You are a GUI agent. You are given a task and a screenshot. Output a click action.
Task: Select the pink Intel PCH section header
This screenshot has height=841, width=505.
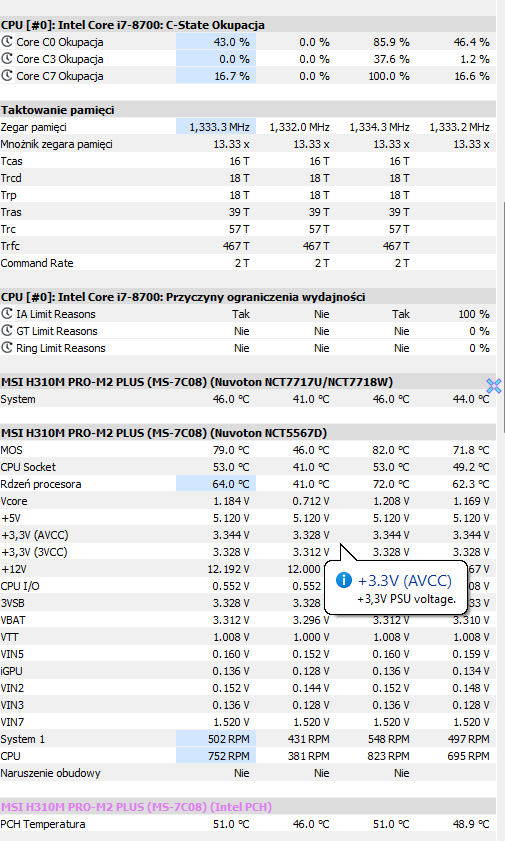pyautogui.click(x=248, y=807)
